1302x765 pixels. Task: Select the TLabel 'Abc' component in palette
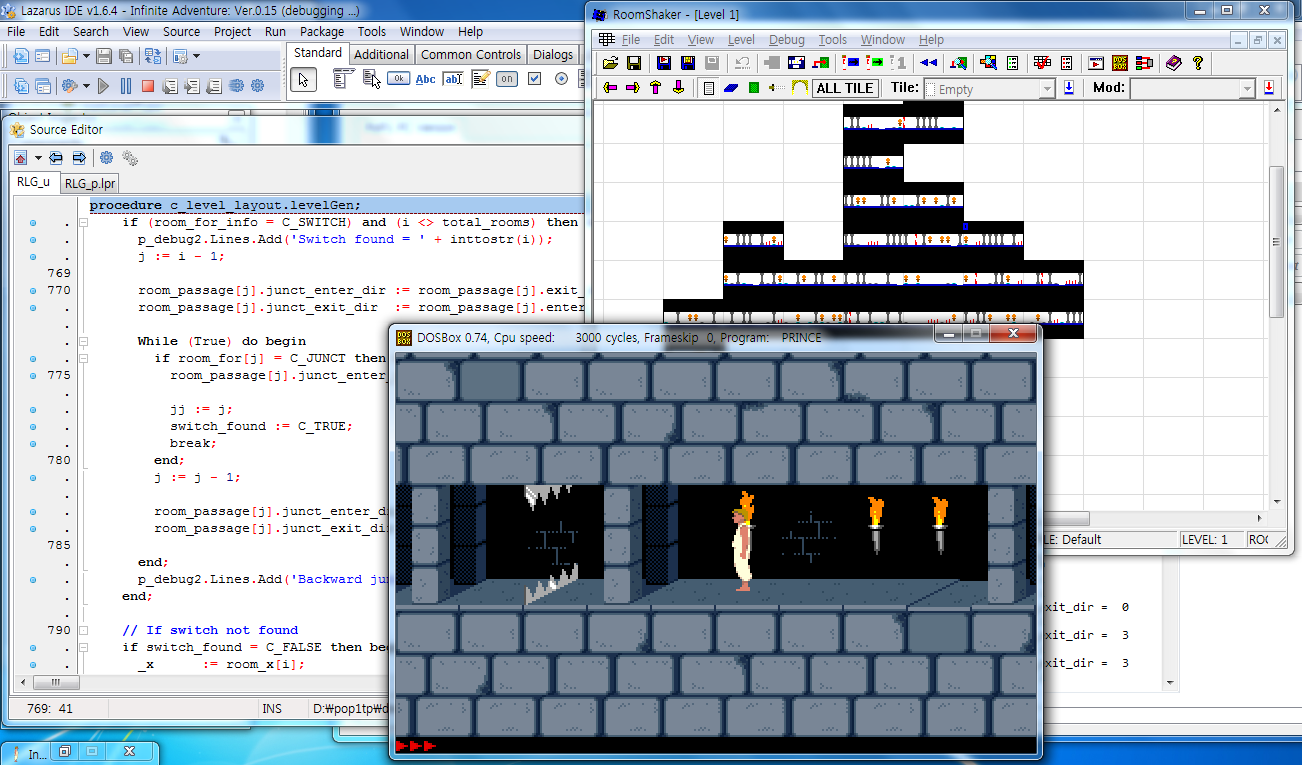click(426, 80)
